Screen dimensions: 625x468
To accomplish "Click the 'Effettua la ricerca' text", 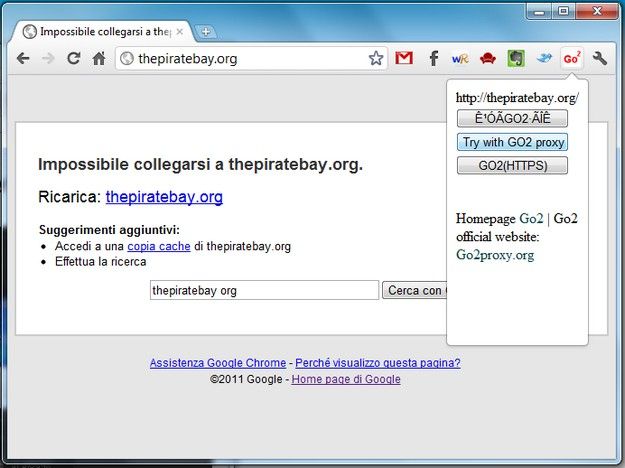I will click(x=100, y=262).
